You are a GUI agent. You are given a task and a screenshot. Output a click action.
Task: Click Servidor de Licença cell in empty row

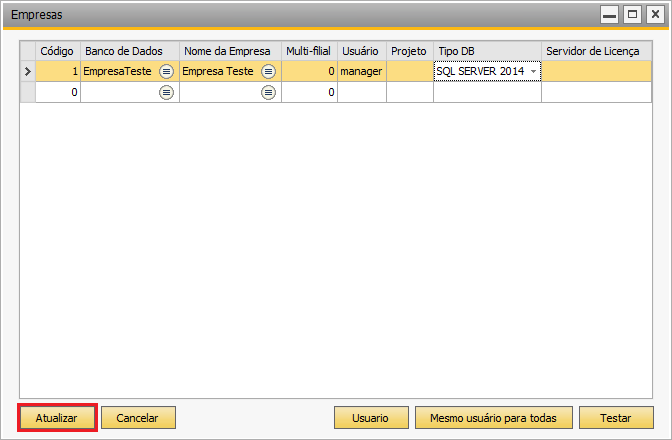[597, 92]
